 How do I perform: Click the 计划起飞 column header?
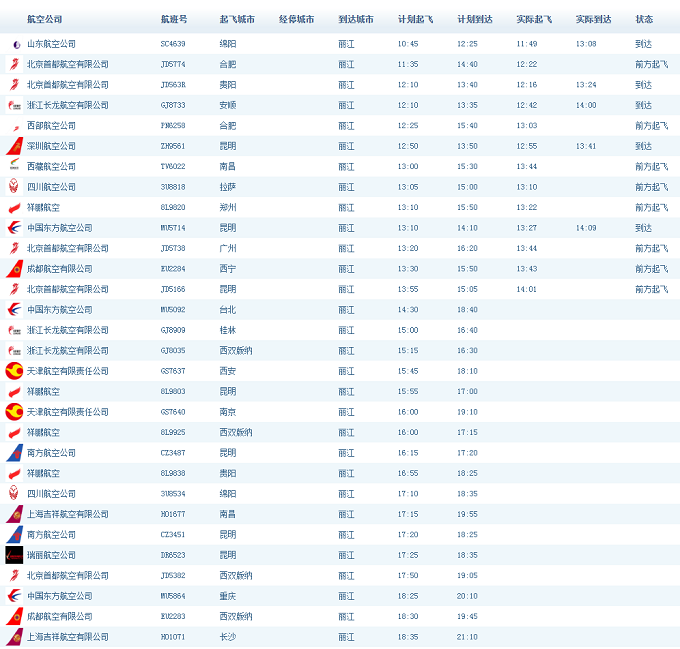(415, 19)
